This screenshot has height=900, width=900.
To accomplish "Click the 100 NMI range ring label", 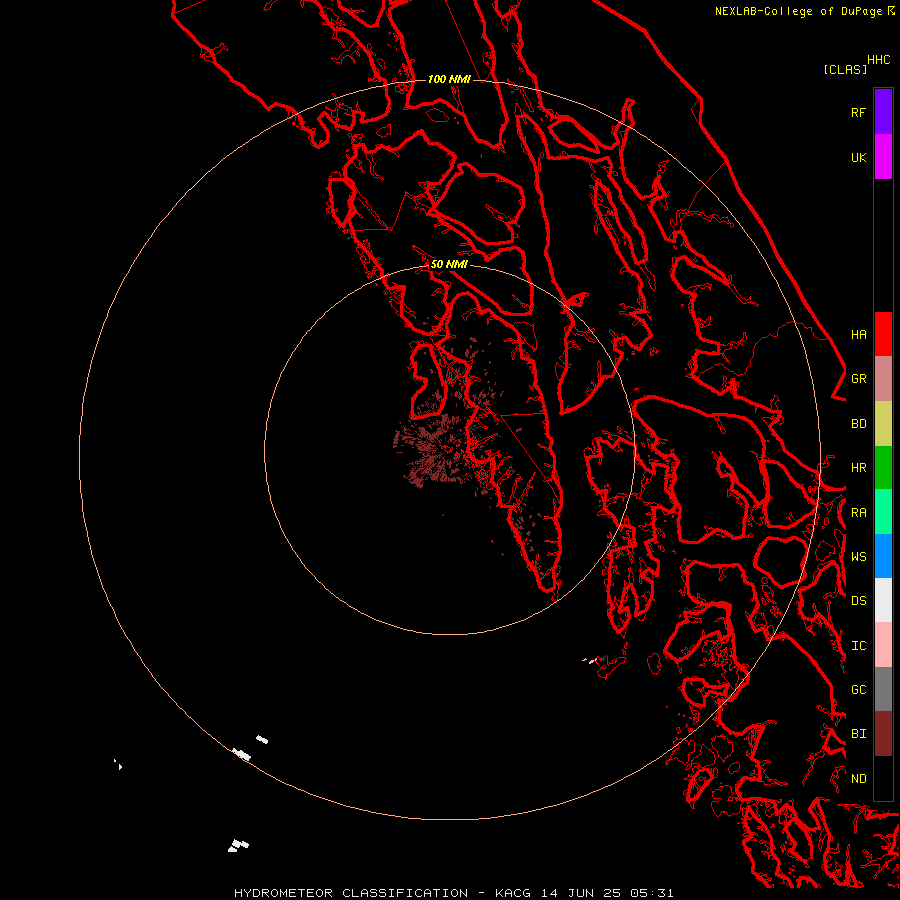I will (449, 79).
